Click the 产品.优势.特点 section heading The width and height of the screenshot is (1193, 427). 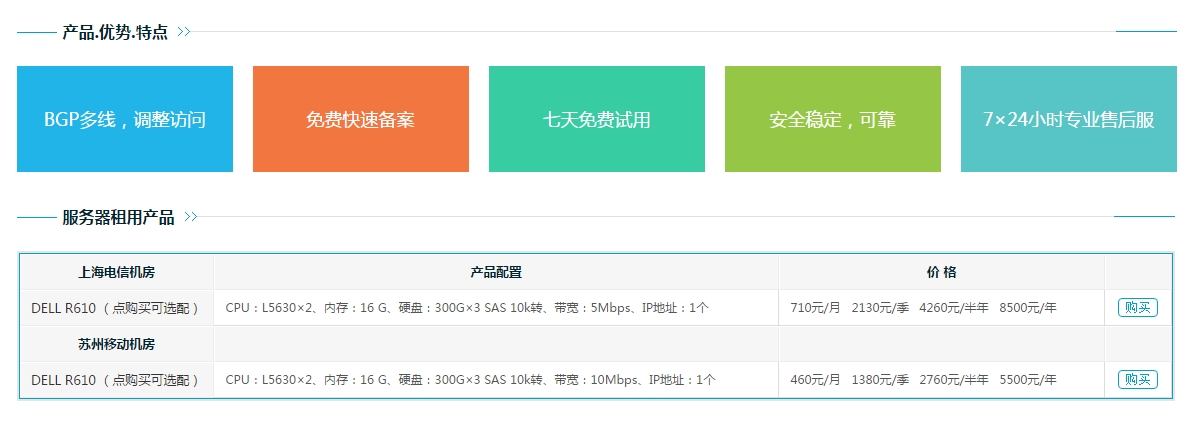(115, 32)
